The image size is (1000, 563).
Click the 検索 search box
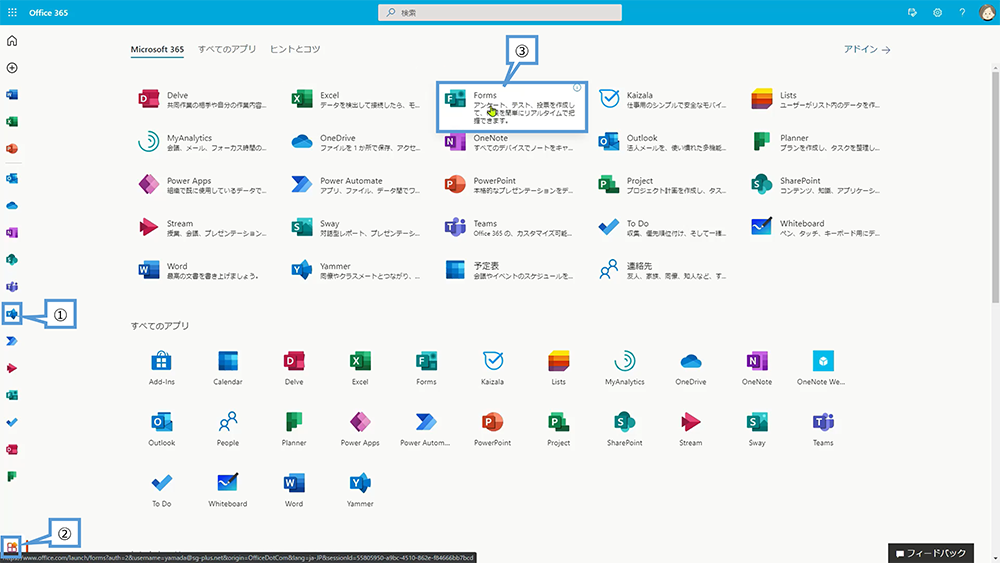pyautogui.click(x=499, y=12)
